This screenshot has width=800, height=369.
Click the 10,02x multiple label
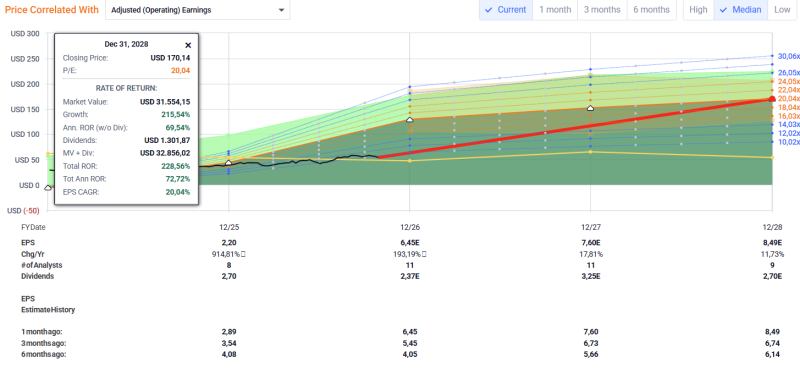[789, 142]
